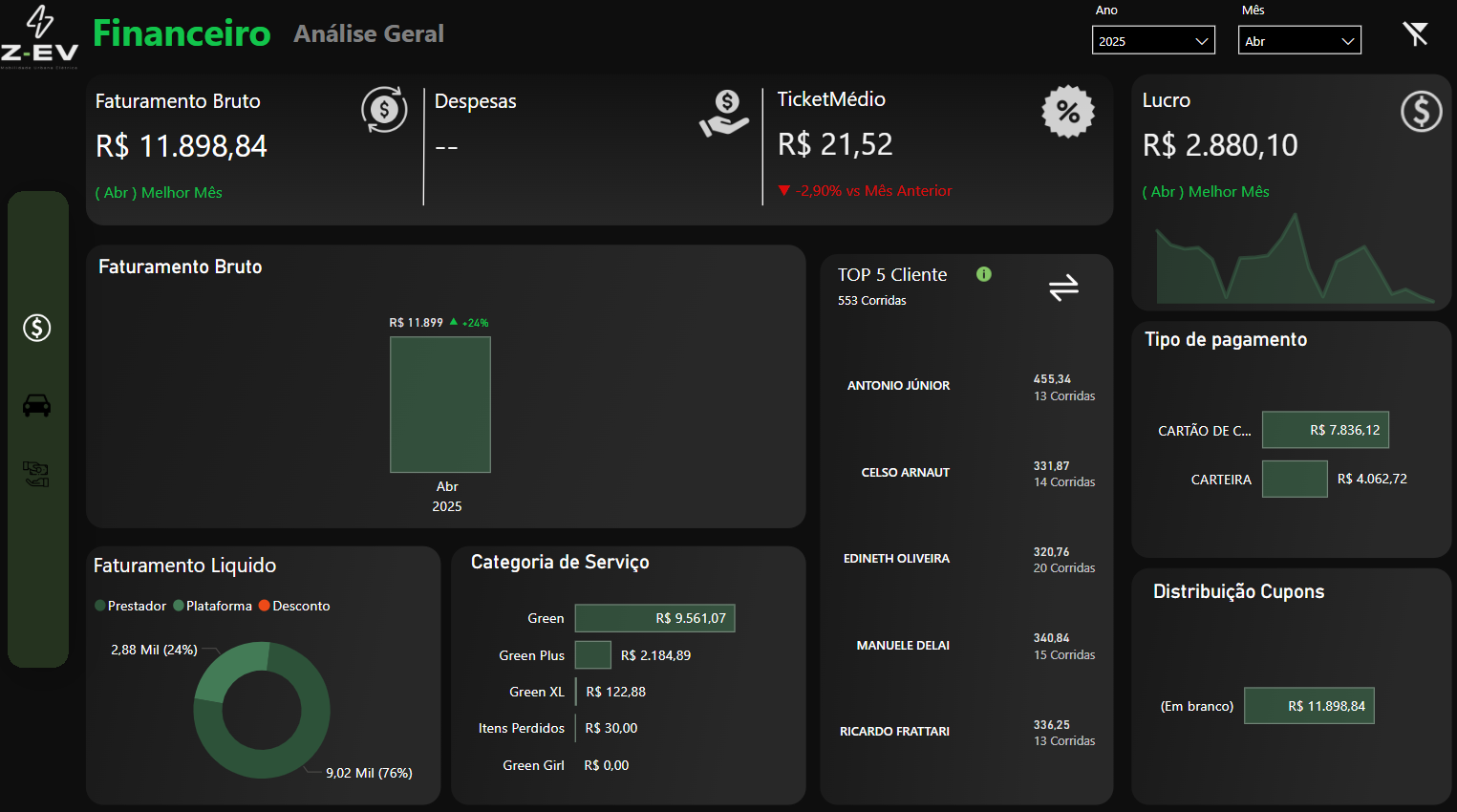Screen dimensions: 1457x812
Task: Click the clear filters funnel icon
Action: coord(1415,33)
